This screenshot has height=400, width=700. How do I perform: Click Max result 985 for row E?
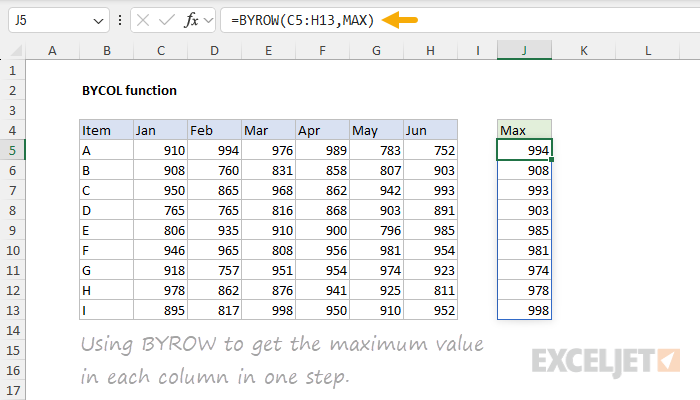(525, 230)
